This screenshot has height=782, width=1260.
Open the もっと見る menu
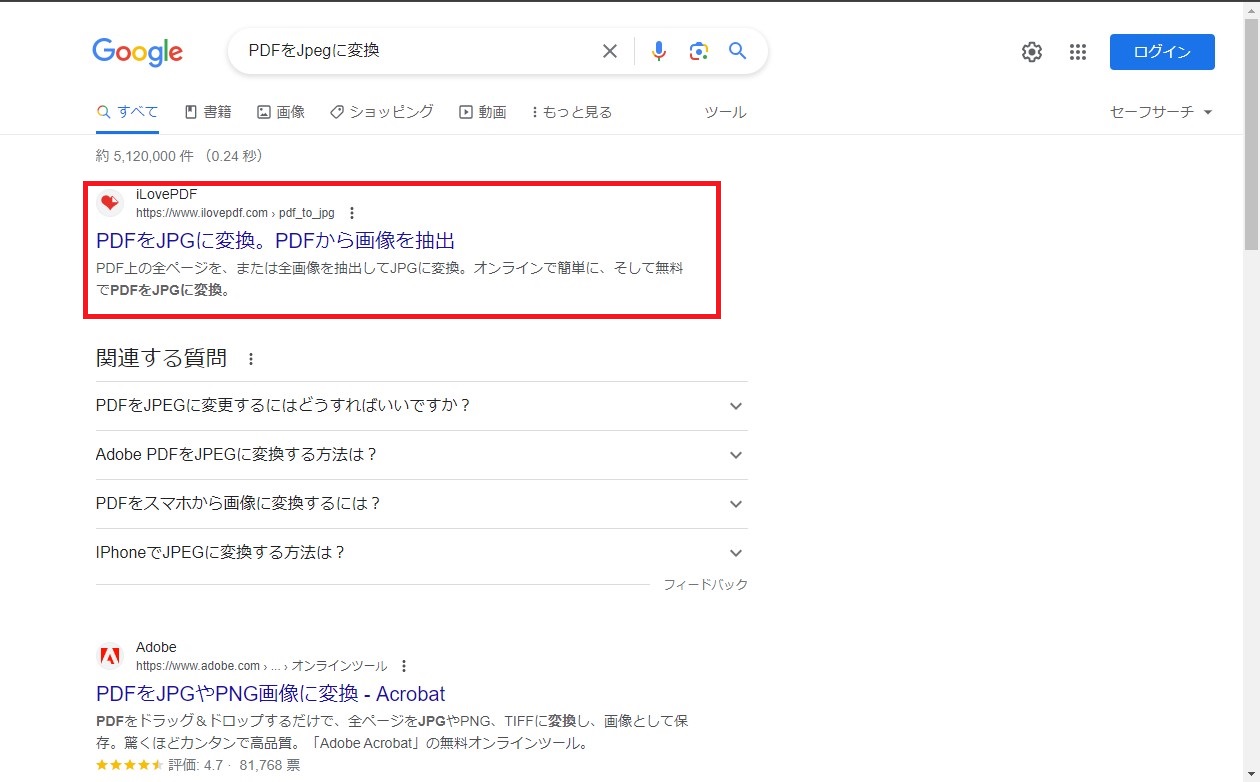coord(571,112)
